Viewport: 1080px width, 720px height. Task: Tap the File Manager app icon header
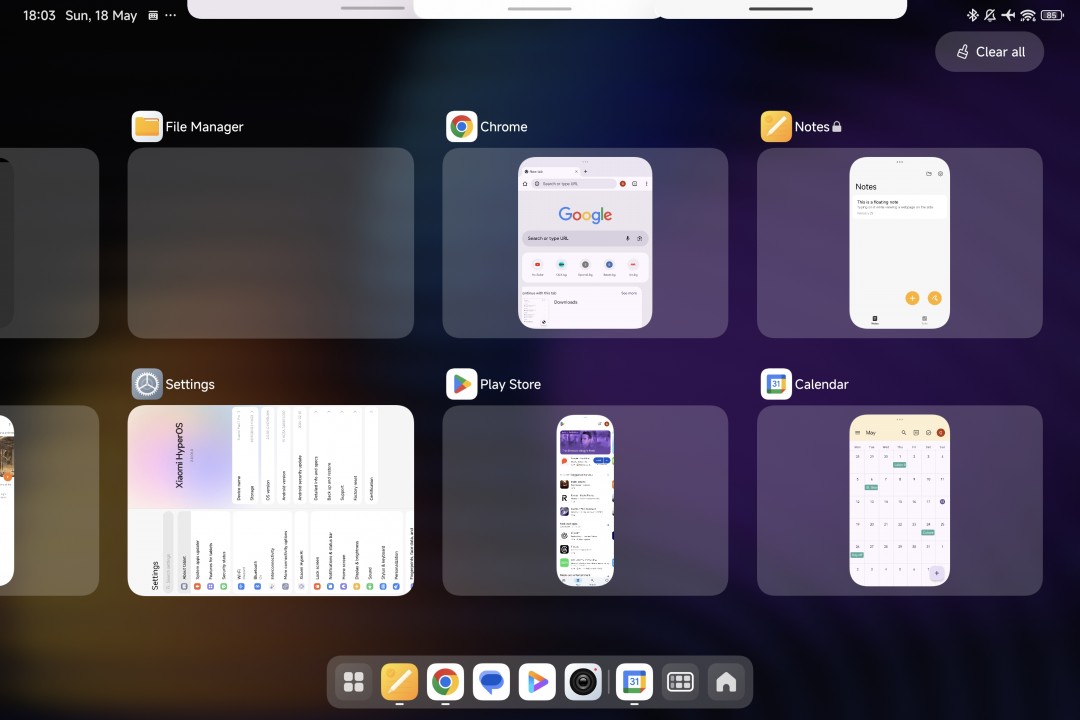(x=147, y=127)
